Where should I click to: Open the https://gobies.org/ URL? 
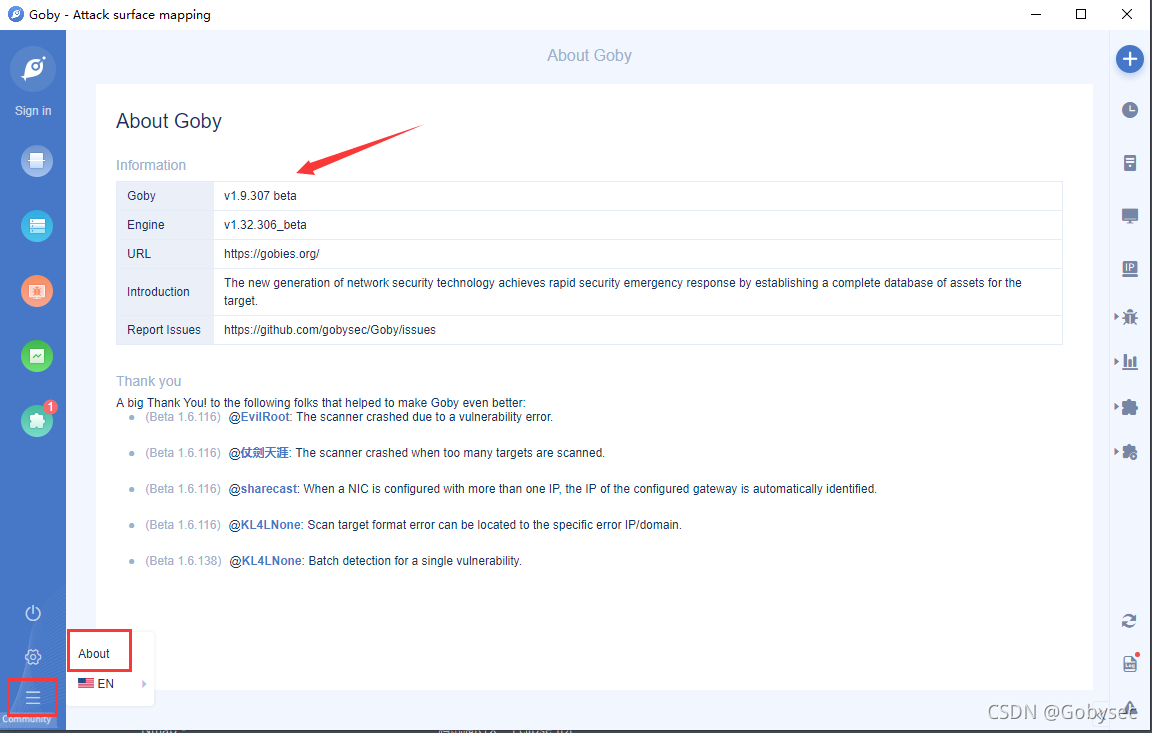coord(272,254)
